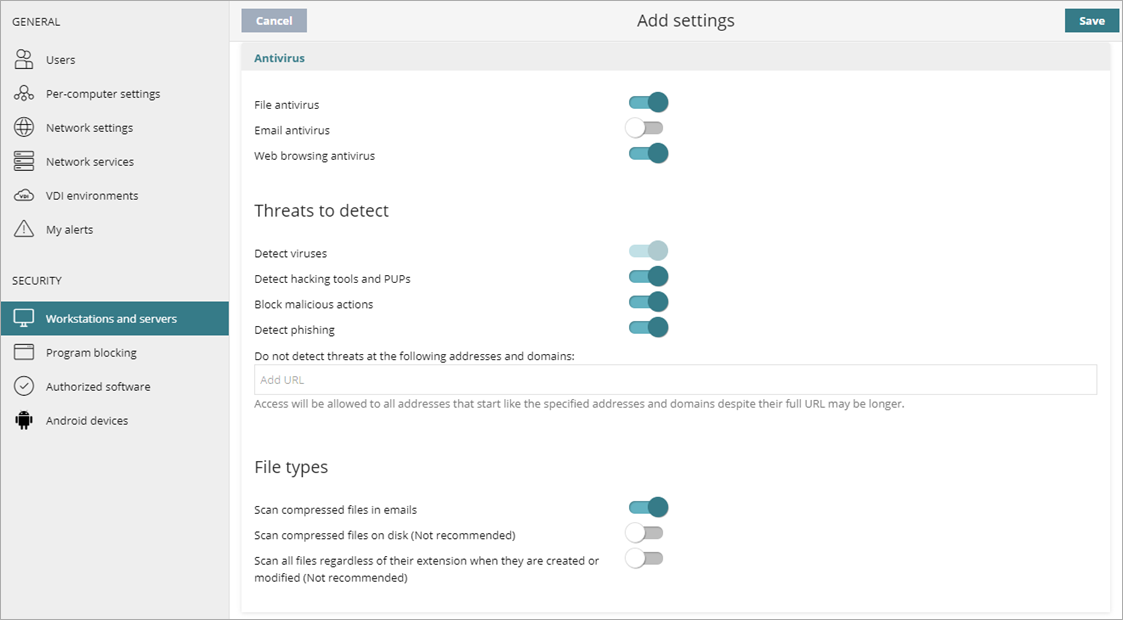Enable Email antivirus

tap(648, 127)
